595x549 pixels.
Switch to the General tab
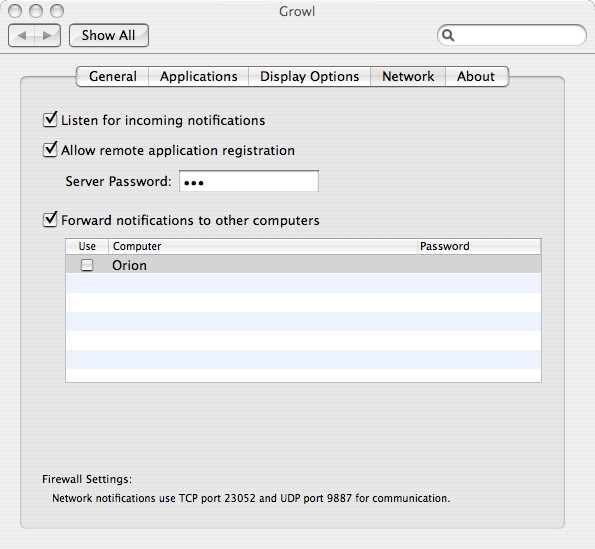click(113, 77)
